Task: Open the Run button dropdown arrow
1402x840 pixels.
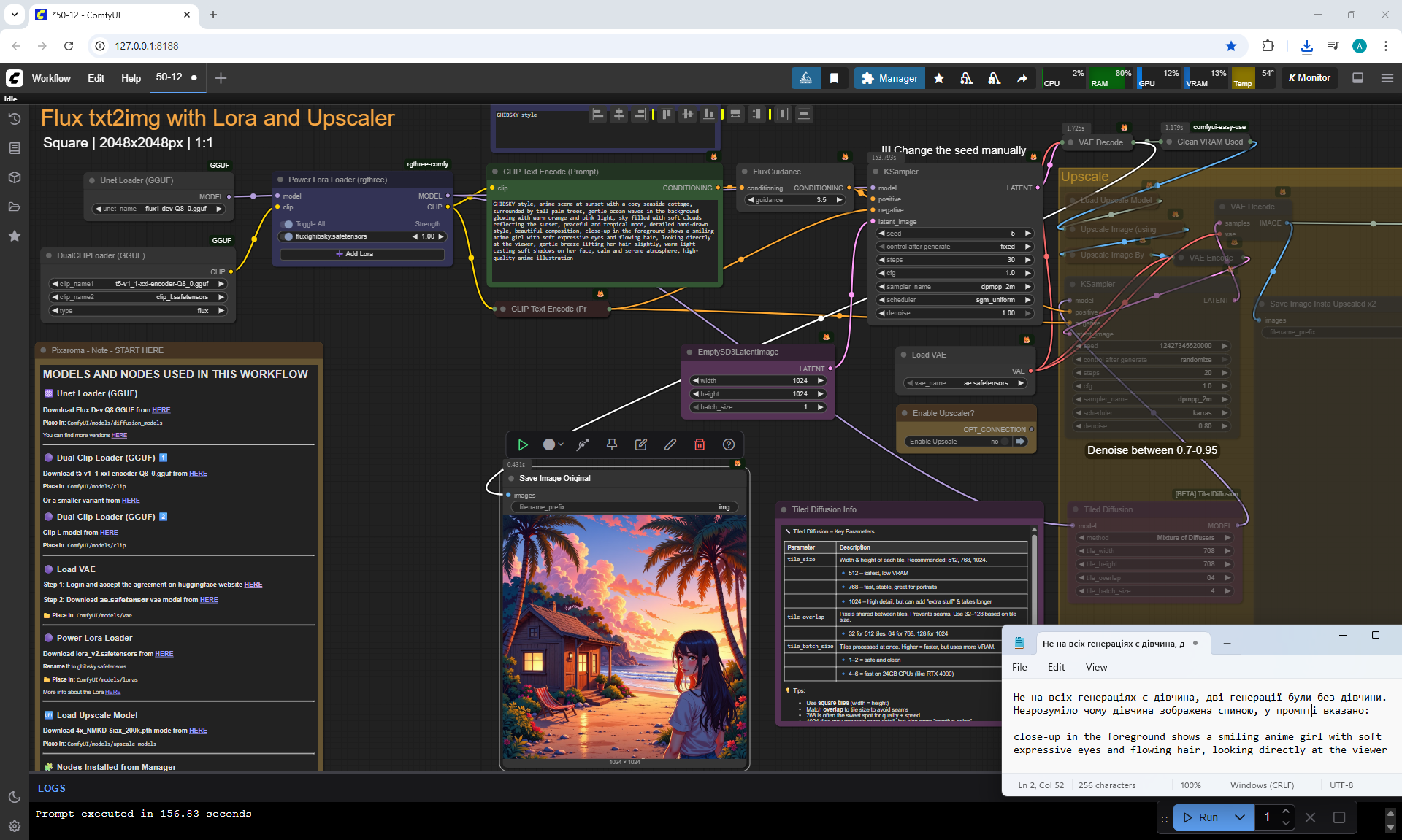Action: pos(1239,817)
